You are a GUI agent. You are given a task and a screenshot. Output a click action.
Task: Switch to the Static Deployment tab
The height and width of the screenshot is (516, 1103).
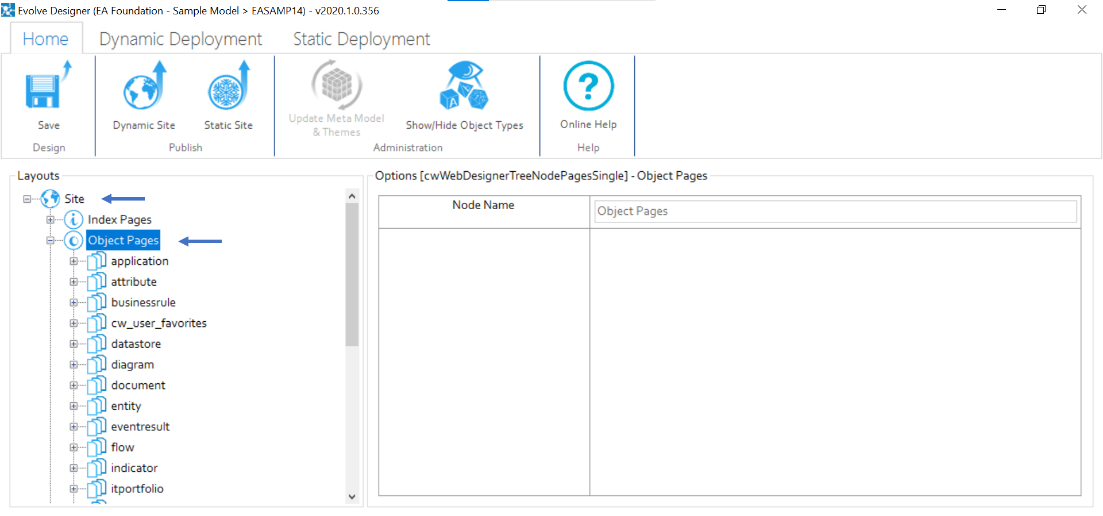[361, 39]
